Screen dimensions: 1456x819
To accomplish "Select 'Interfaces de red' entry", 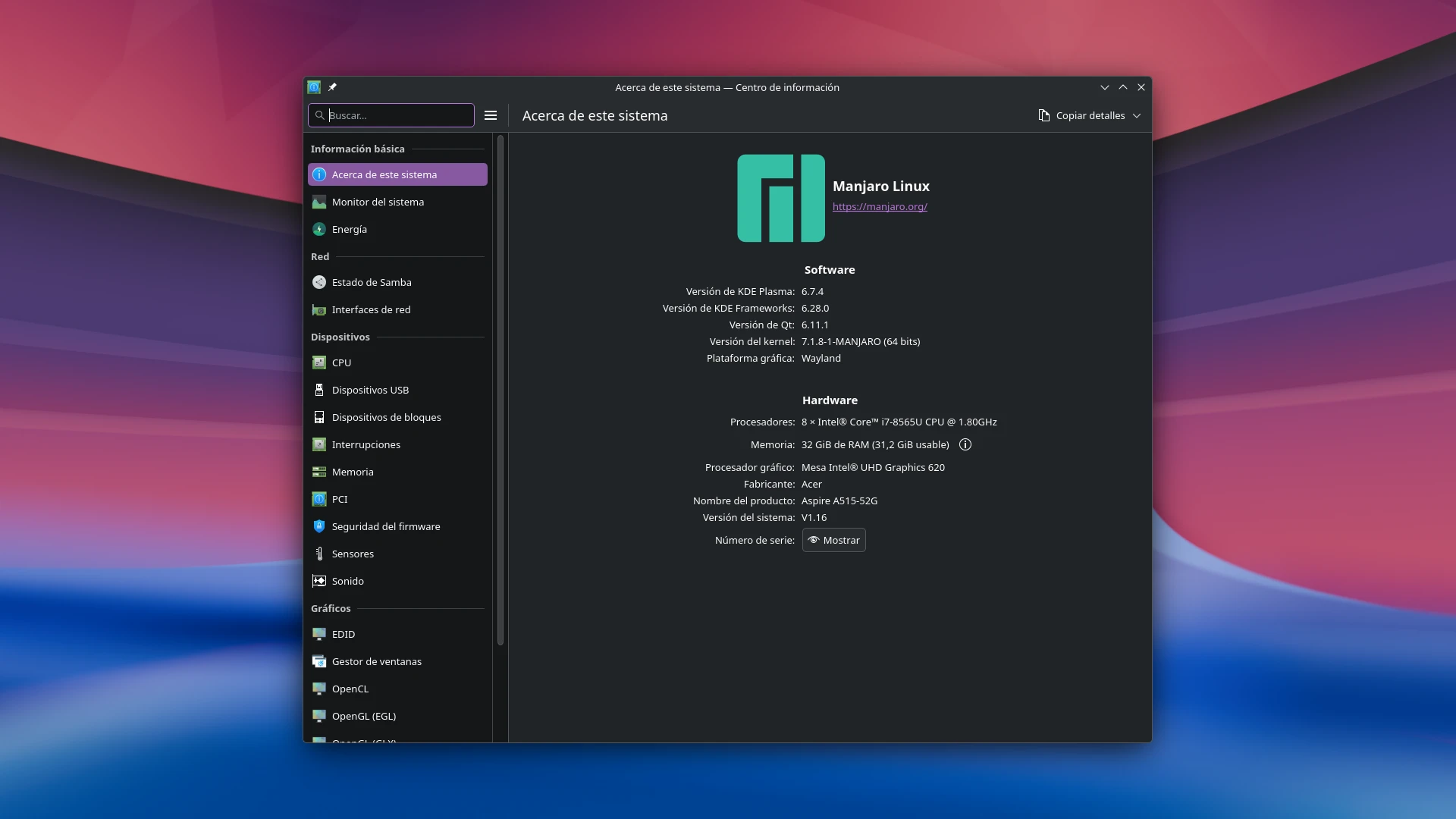I will point(397,309).
